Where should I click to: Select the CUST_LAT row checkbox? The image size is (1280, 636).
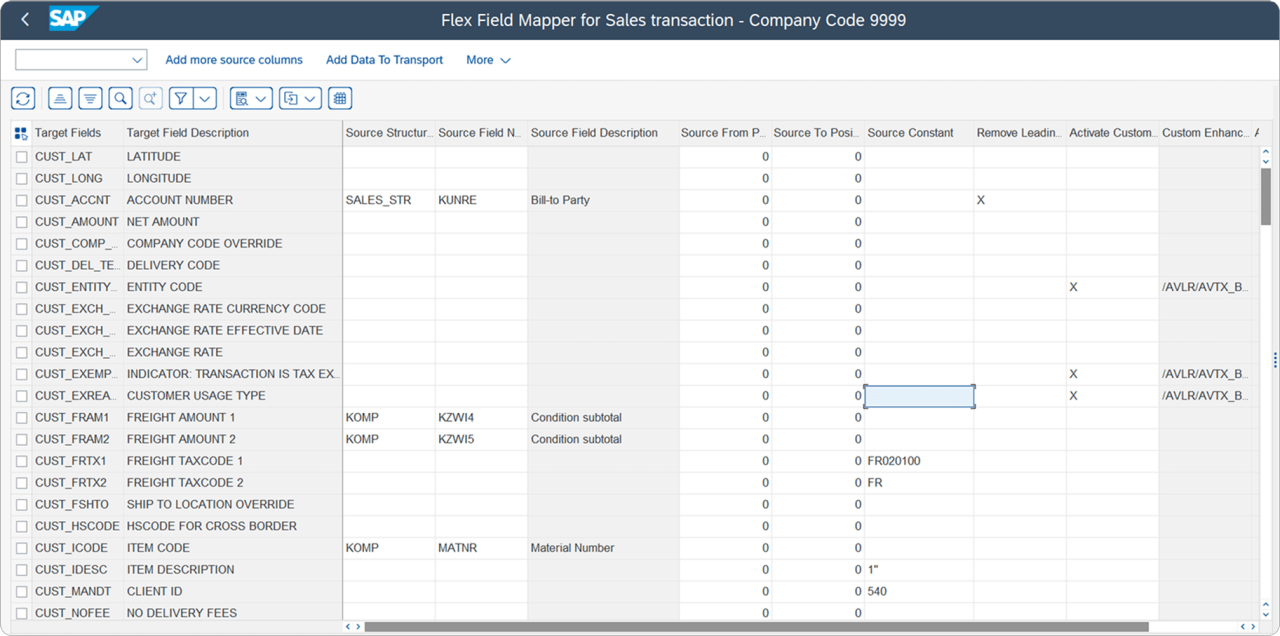click(x=21, y=156)
